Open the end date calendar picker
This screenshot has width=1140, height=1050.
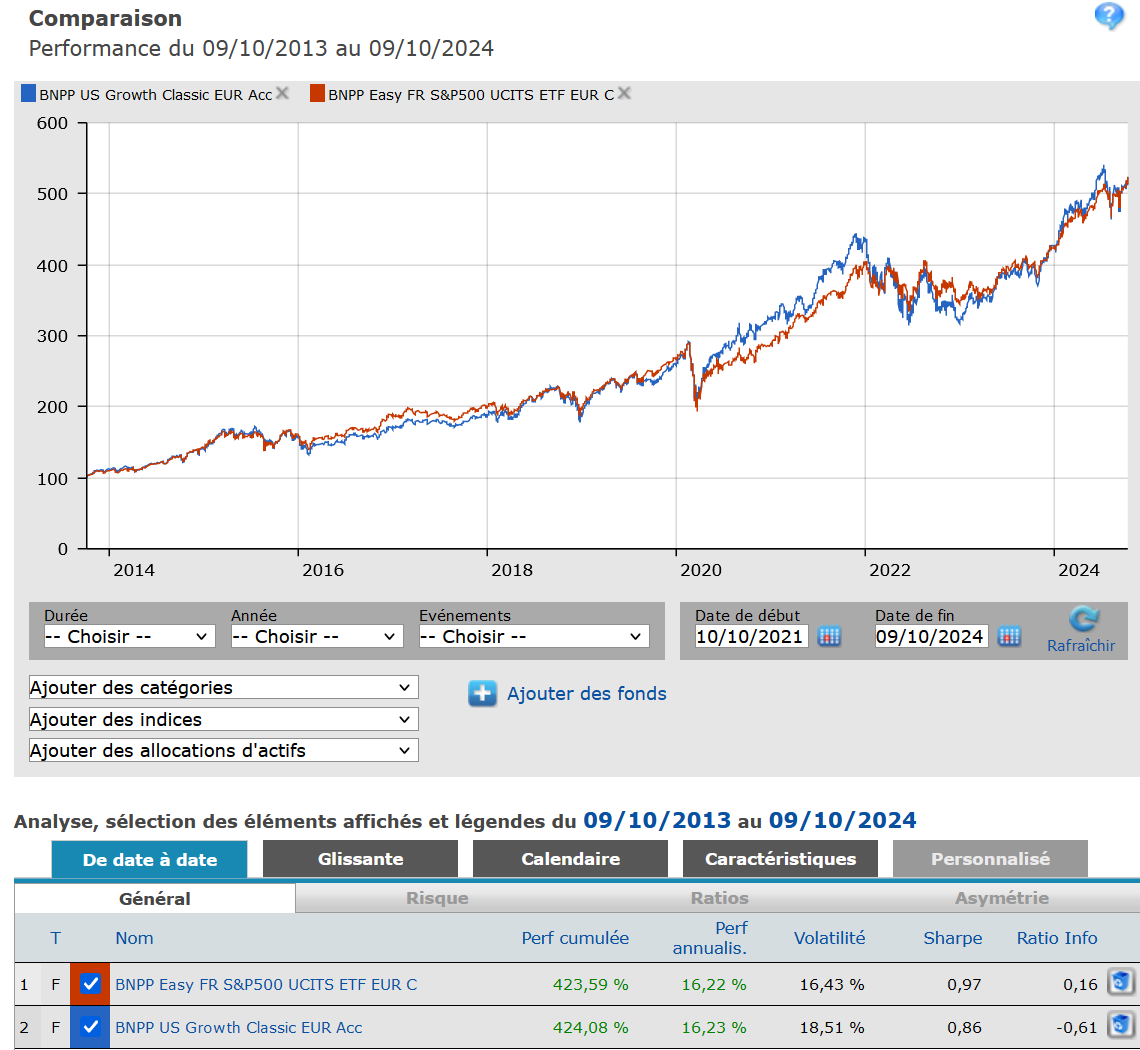pyautogui.click(x=1009, y=636)
